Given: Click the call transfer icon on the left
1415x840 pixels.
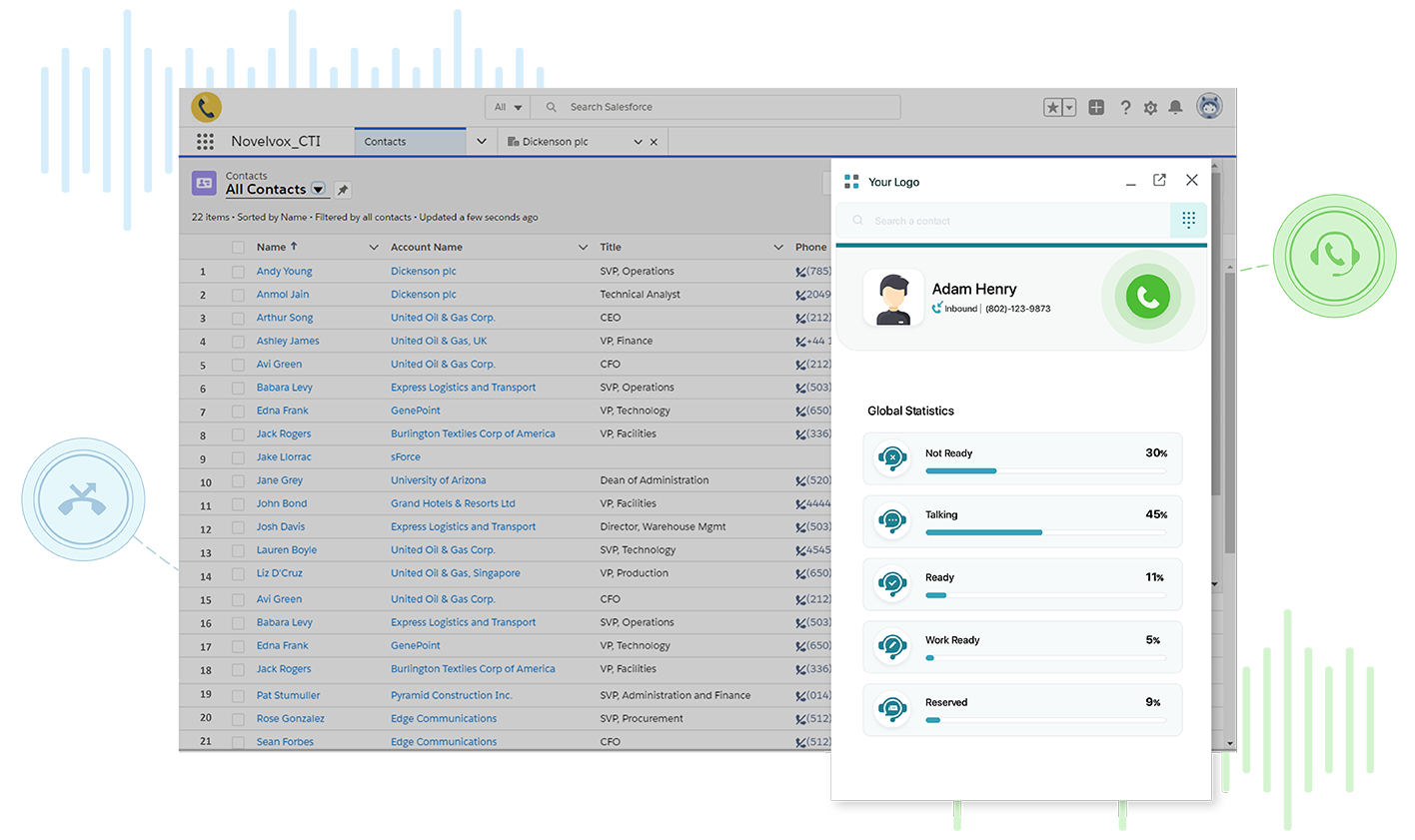Looking at the screenshot, I should click(83, 497).
